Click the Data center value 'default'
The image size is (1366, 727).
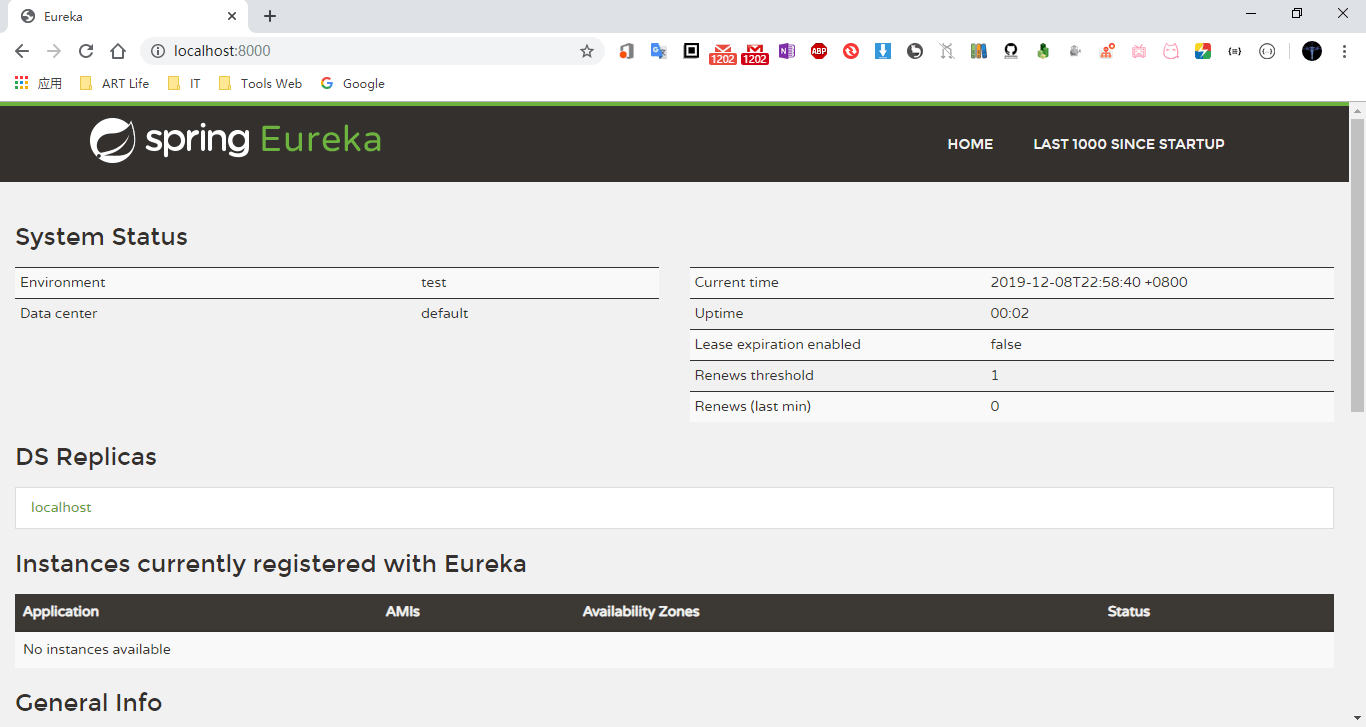[445, 313]
